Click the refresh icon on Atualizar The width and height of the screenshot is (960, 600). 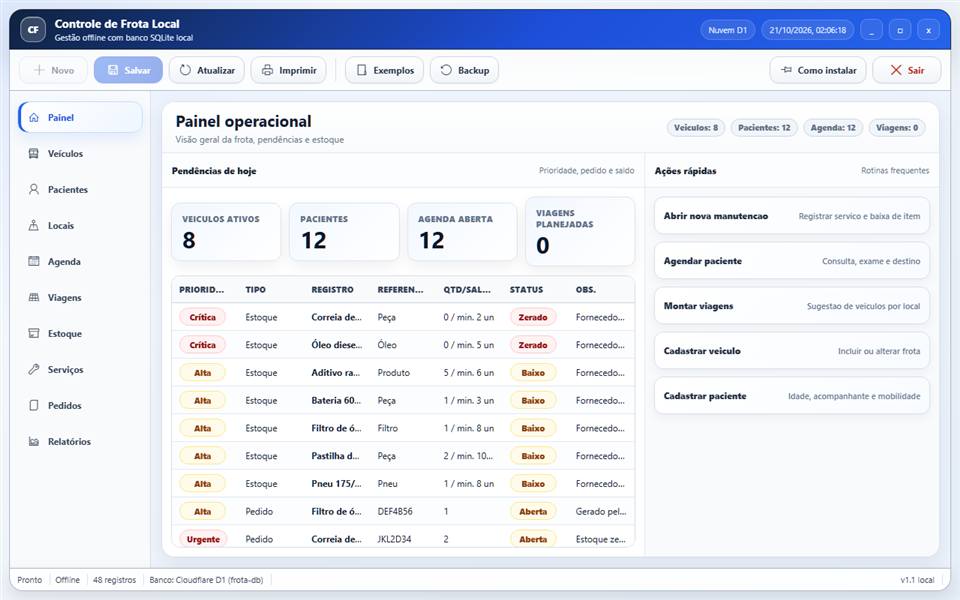[185, 70]
